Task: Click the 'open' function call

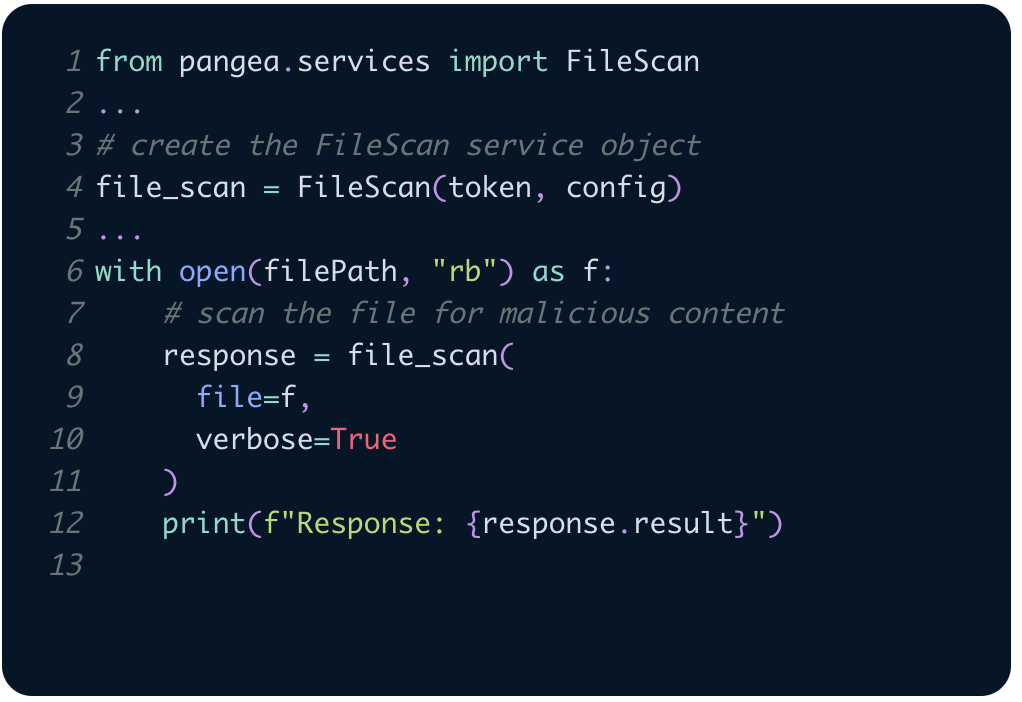Action: [x=212, y=272]
